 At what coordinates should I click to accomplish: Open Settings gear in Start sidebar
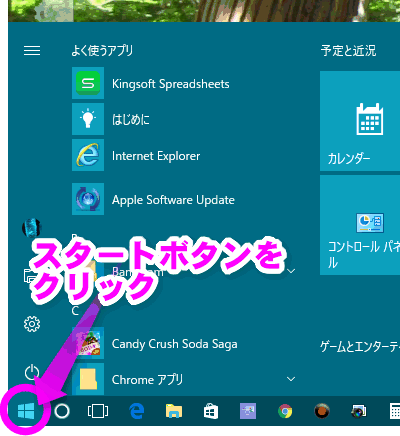(32, 324)
